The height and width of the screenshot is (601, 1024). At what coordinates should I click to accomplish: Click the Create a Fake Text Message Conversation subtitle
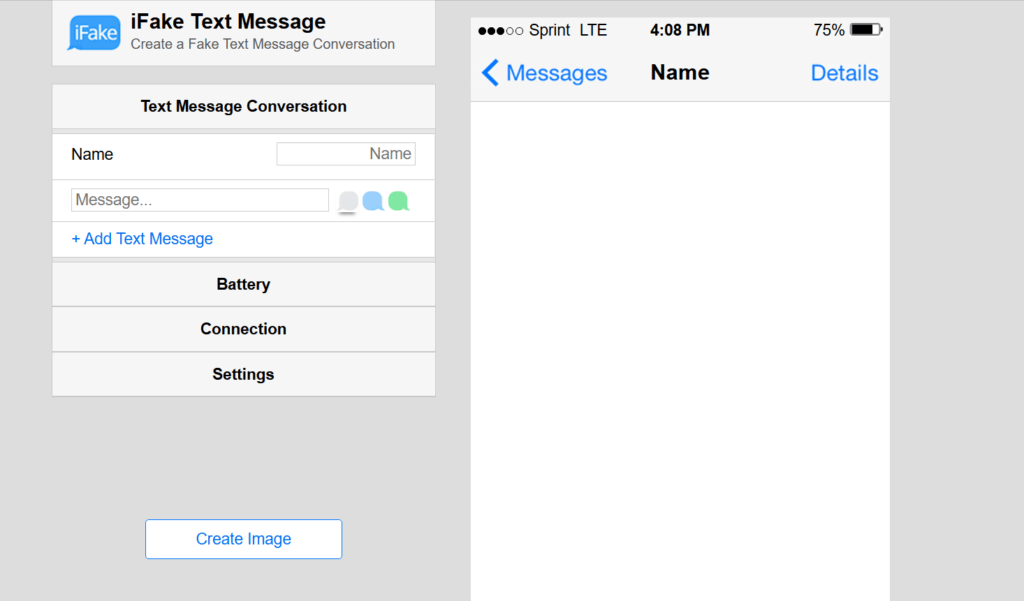tap(263, 44)
